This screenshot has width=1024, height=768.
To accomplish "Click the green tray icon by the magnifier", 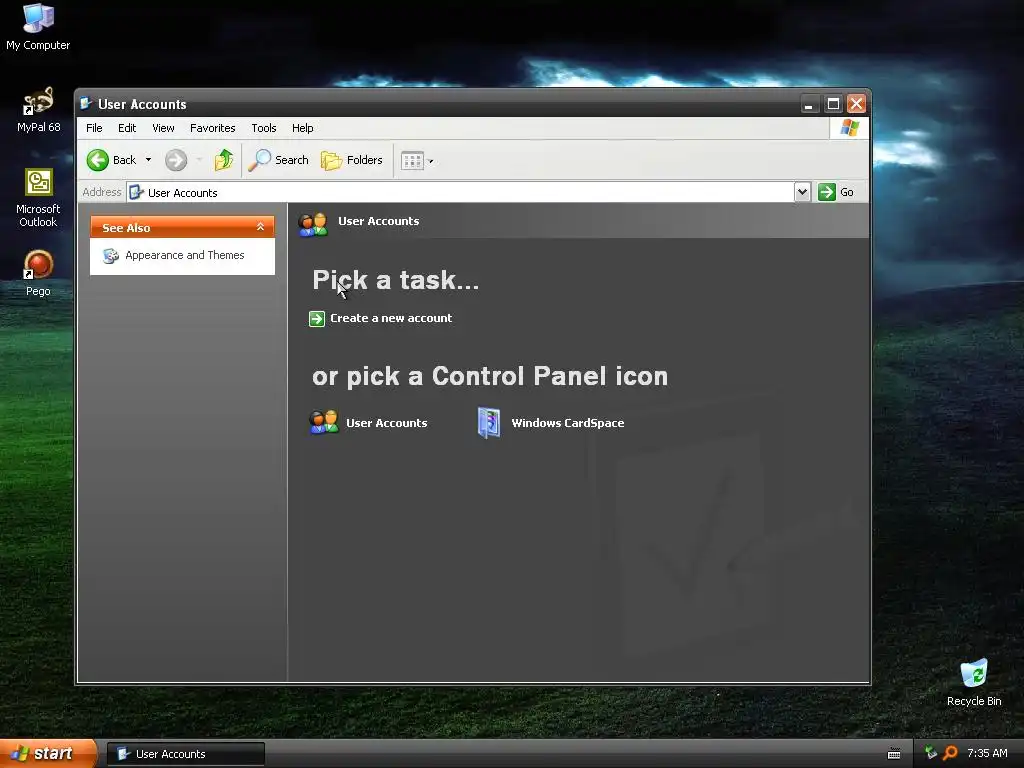I will [x=931, y=753].
